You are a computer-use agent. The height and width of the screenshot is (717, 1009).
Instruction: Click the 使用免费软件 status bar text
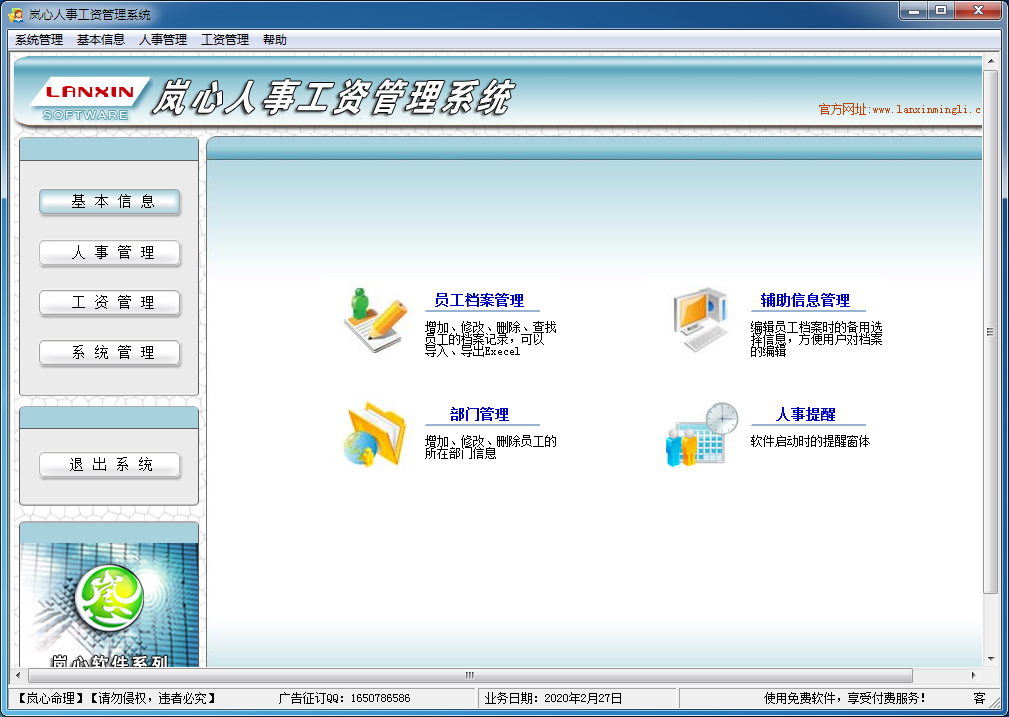(845, 698)
